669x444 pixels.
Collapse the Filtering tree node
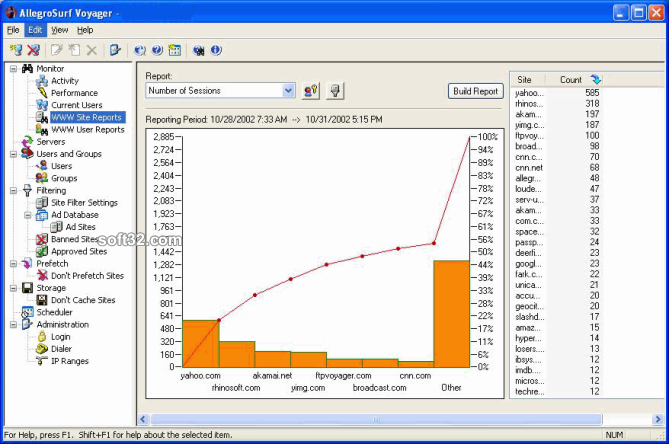[14, 191]
